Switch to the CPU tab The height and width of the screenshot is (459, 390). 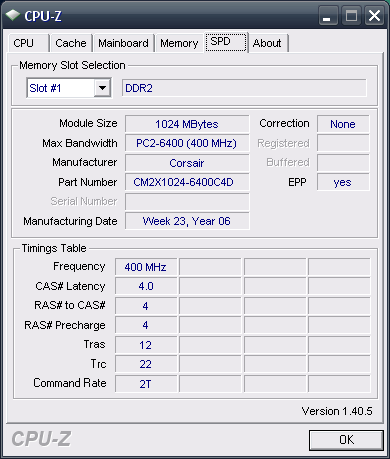point(29,43)
